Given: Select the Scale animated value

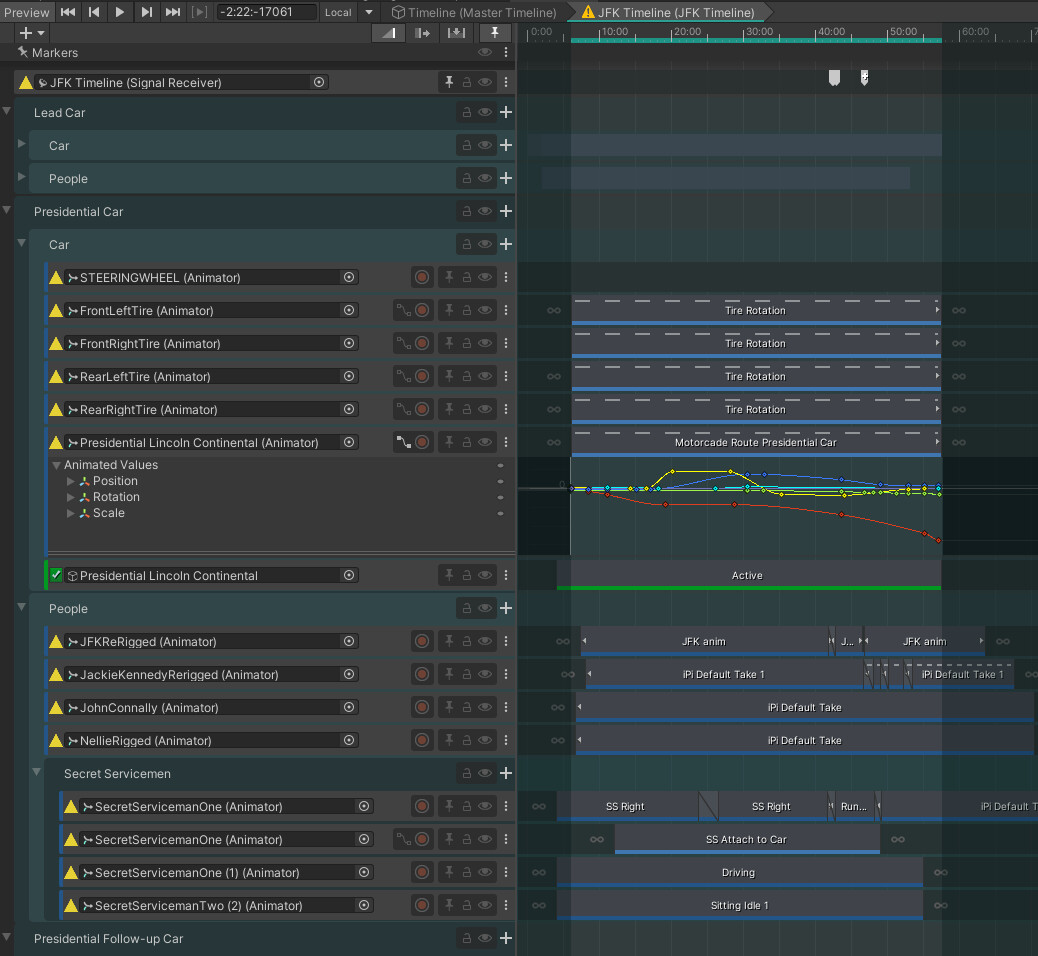Looking at the screenshot, I should coord(109,513).
